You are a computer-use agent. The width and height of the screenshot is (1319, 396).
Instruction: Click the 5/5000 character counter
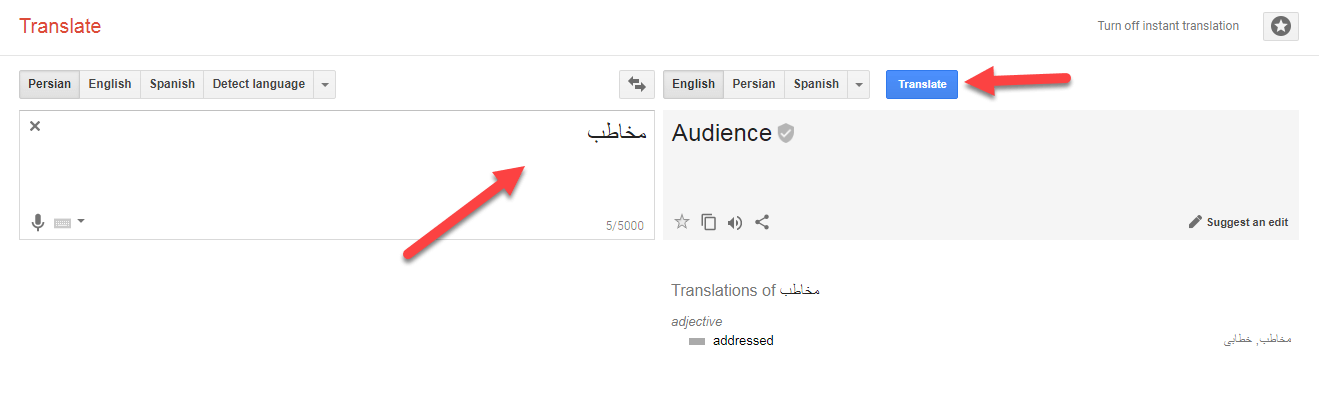click(x=625, y=226)
